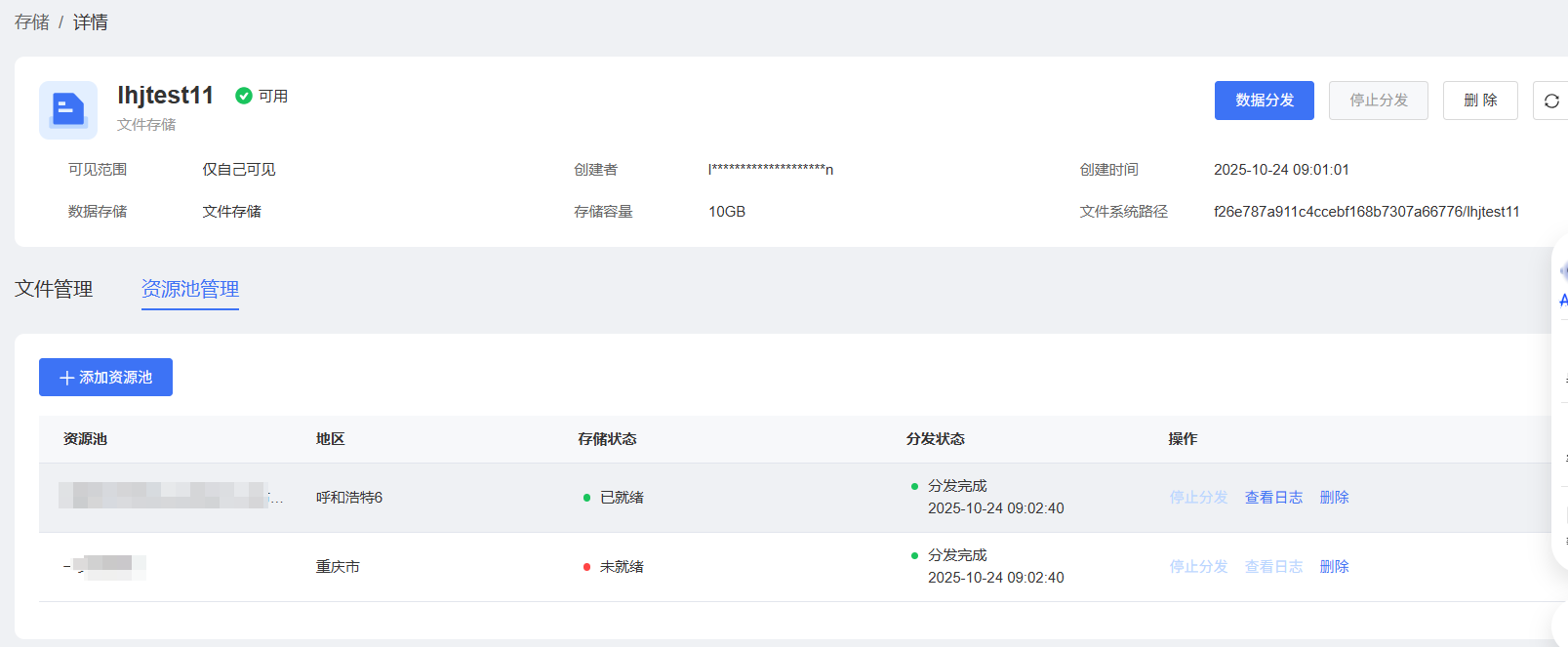Click the red 未就绪 status dot
The image size is (1568, 647).
pos(586,567)
